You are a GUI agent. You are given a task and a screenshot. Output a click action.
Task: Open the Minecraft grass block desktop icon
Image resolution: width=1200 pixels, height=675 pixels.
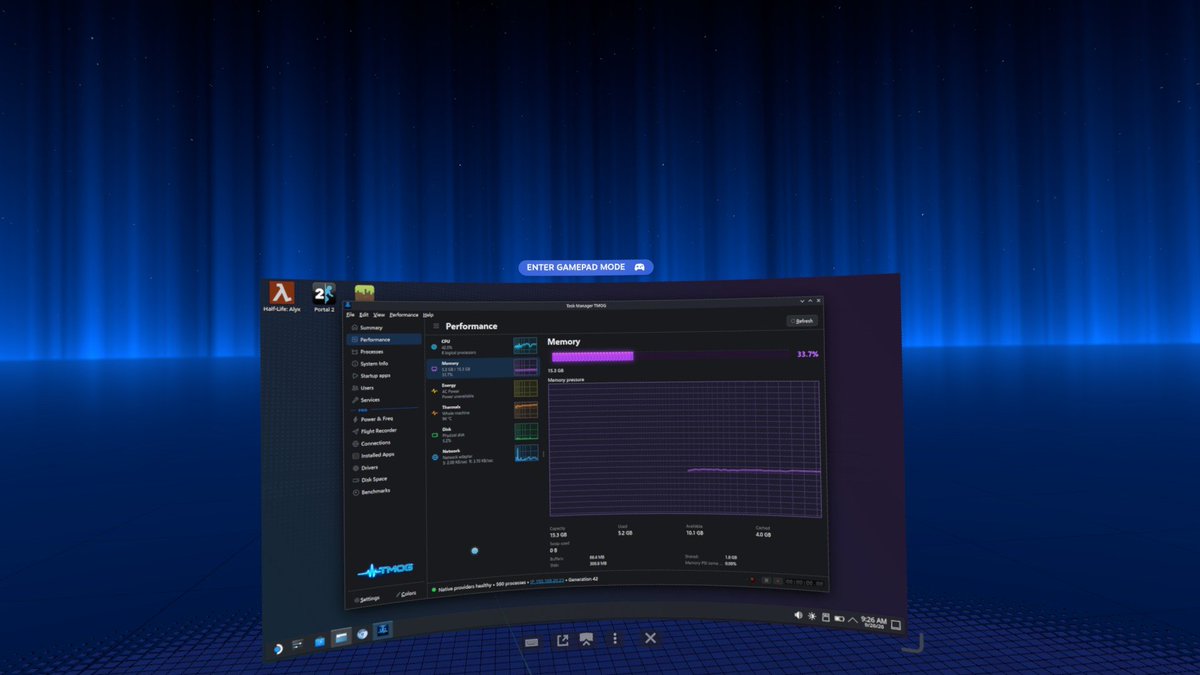364,294
